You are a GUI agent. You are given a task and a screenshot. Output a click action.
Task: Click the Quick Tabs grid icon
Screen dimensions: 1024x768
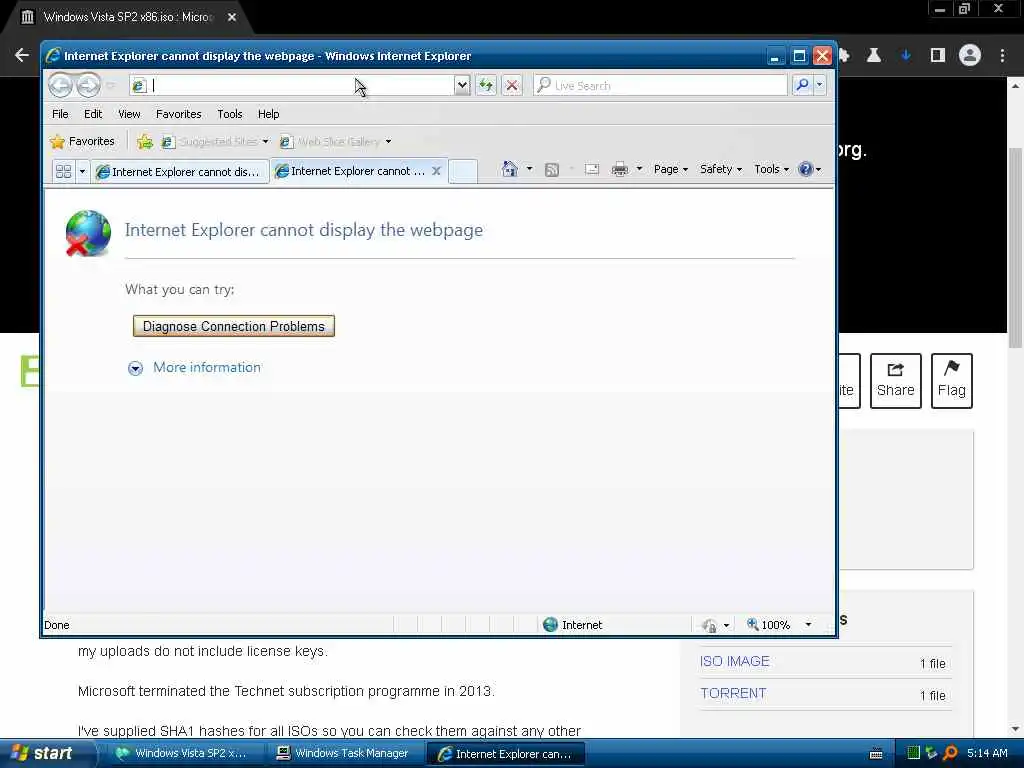[63, 171]
